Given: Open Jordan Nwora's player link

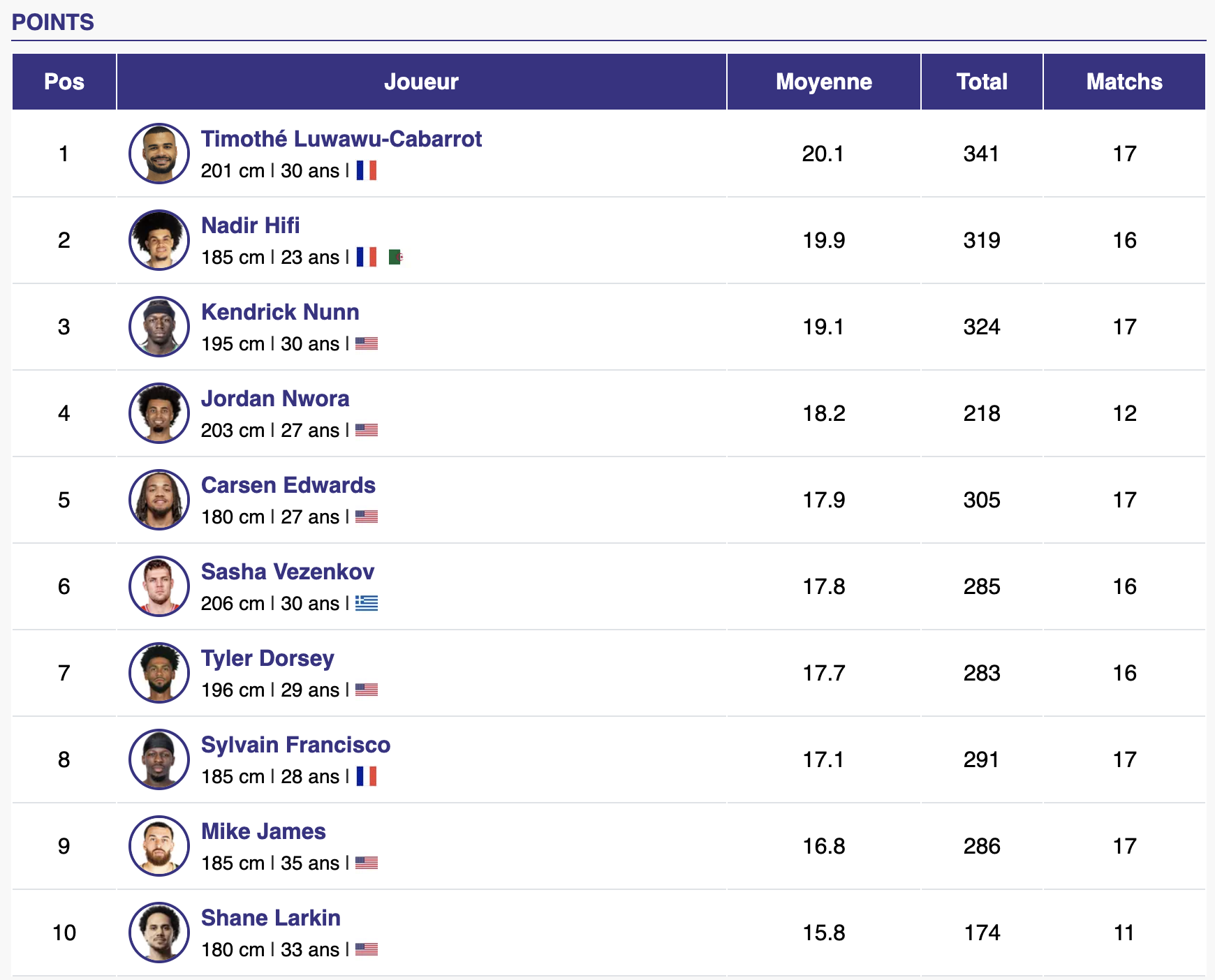Looking at the screenshot, I should tap(275, 399).
